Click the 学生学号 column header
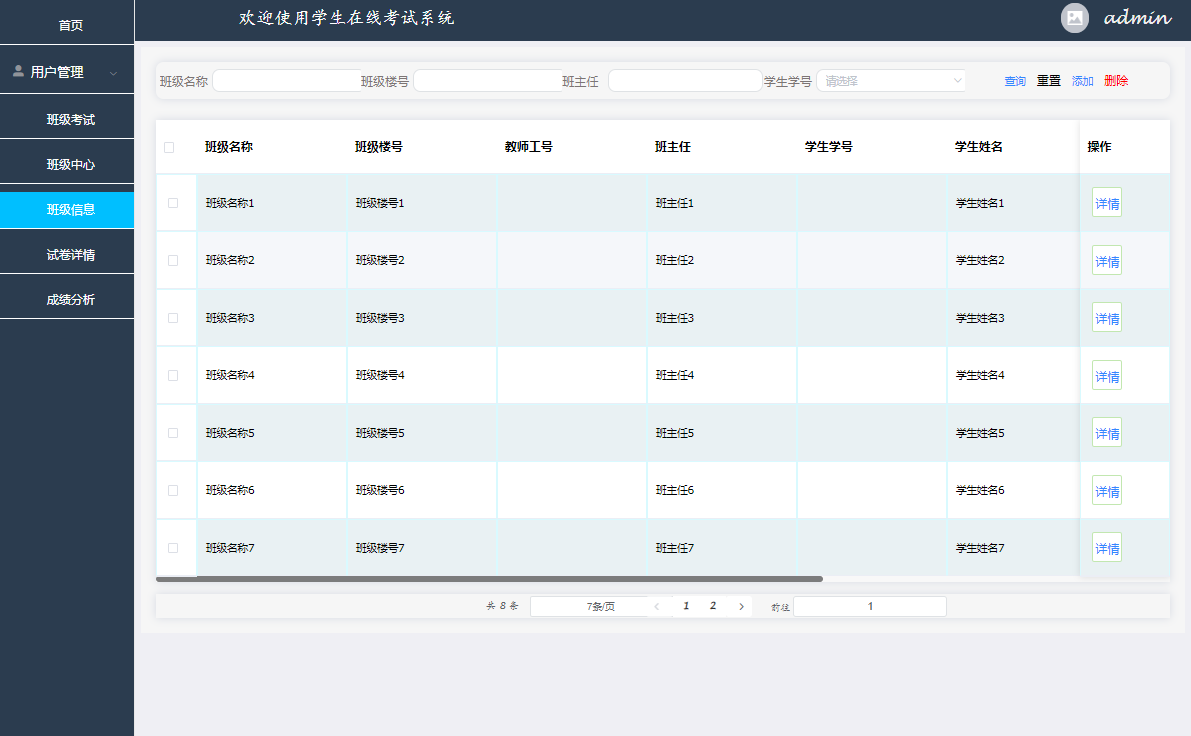Viewport: 1191px width, 736px height. pyautogui.click(x=829, y=147)
